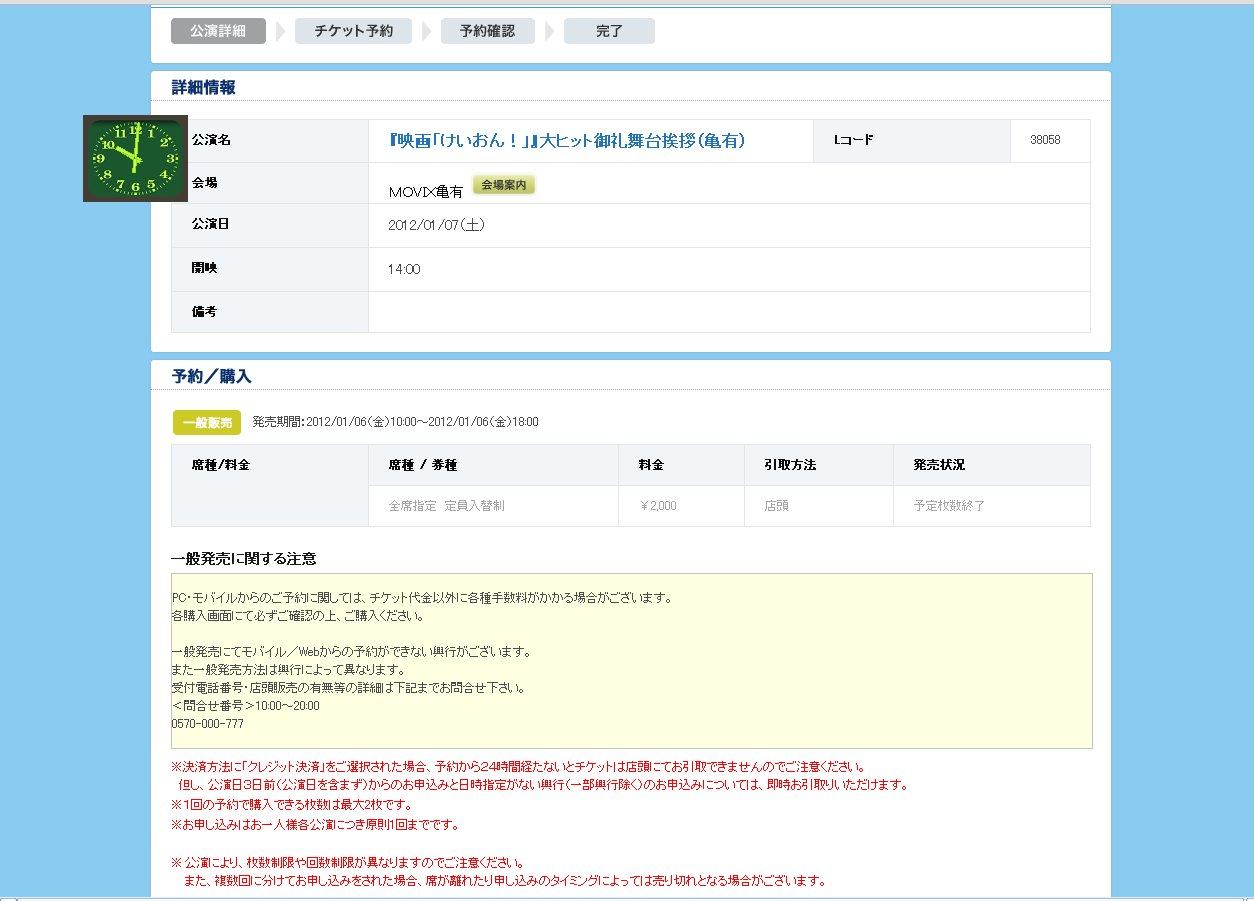Open the 映画「けいおん！」 event title link
Viewport: 1254px width, 901px height.
click(566, 141)
